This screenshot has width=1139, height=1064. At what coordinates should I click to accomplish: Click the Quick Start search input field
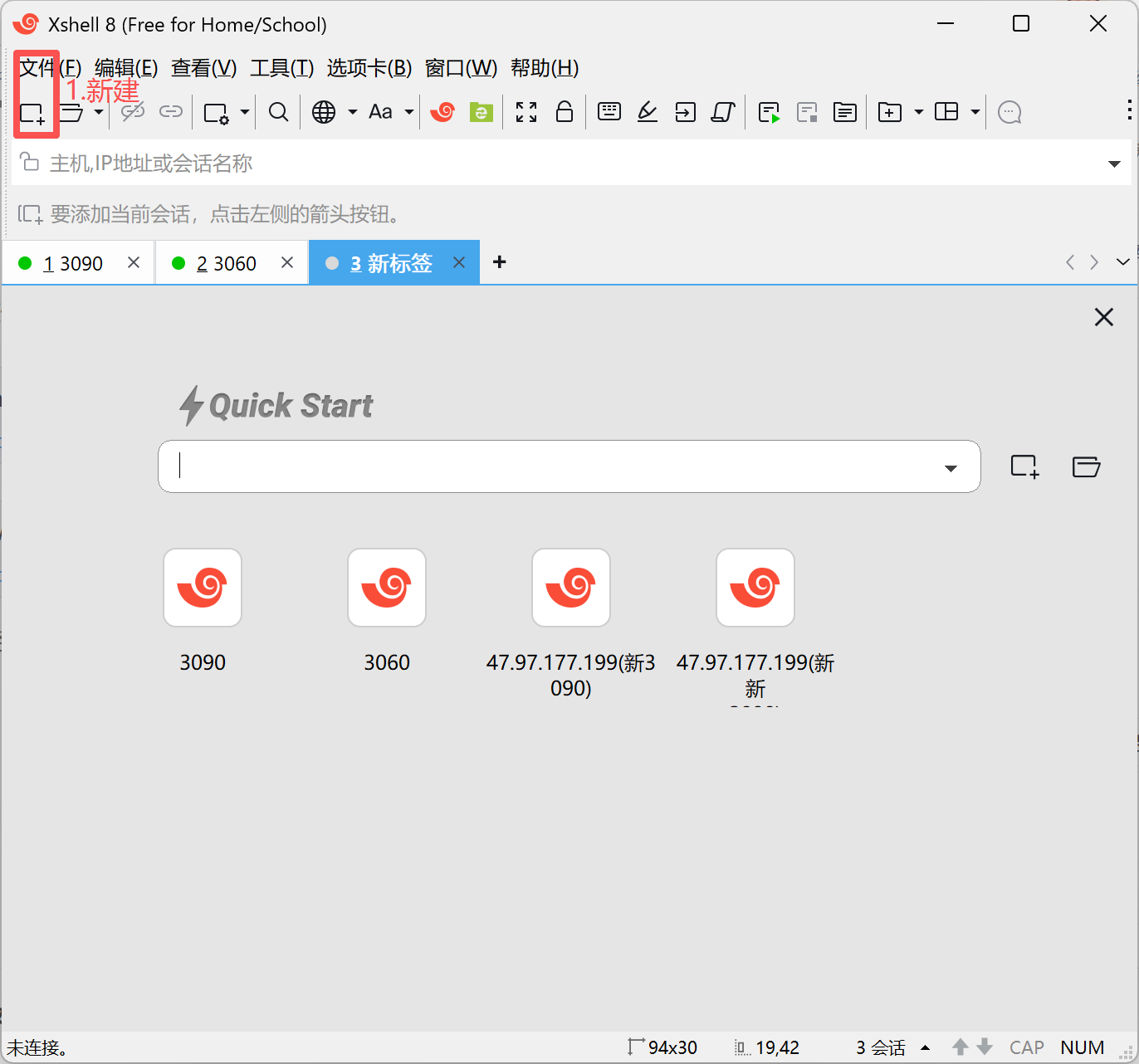(x=569, y=466)
